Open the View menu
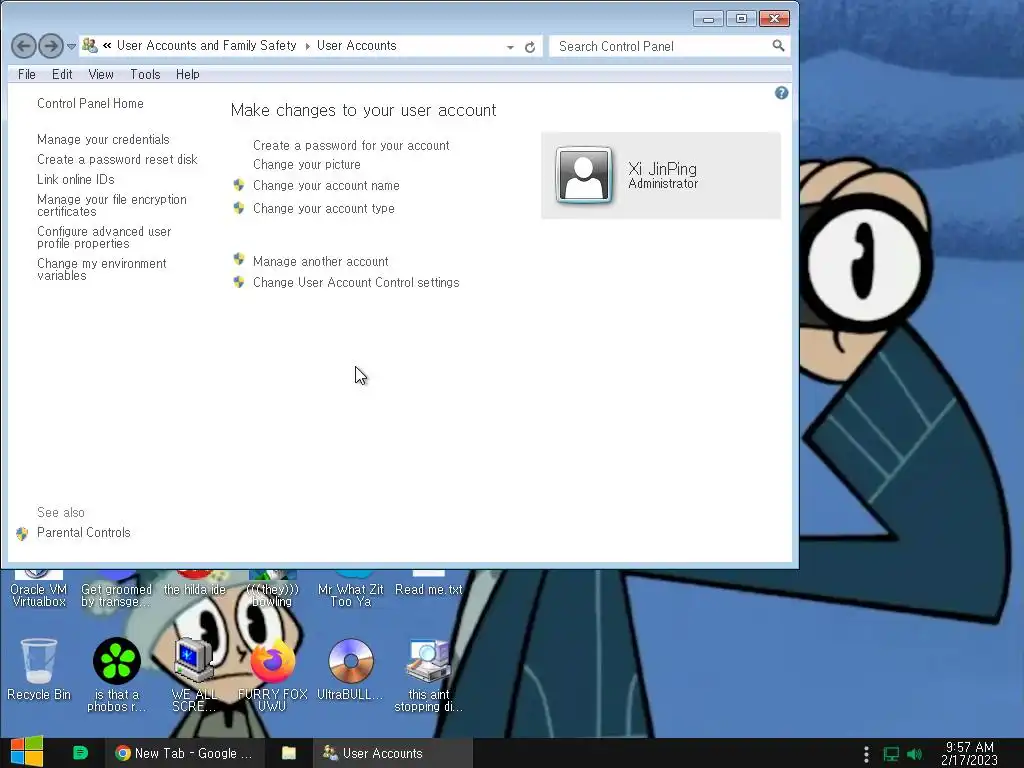Viewport: 1024px width, 768px height. coord(101,74)
